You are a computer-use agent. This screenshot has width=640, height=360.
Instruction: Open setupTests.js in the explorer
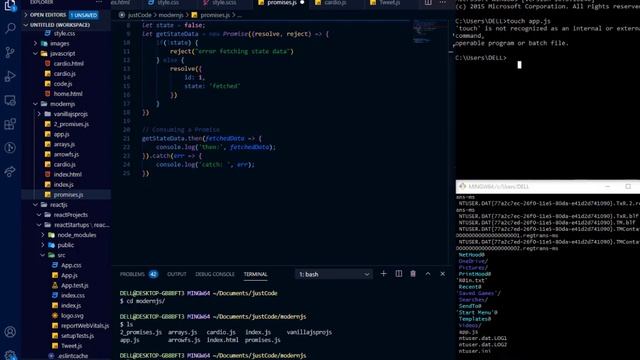[x=77, y=336]
